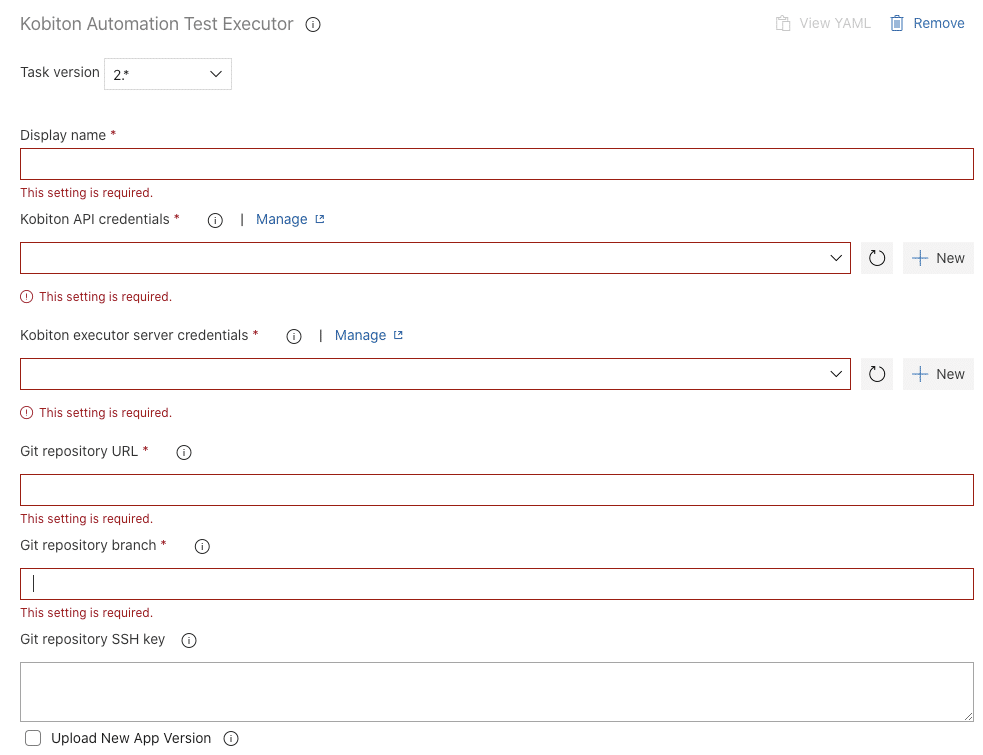Viewport: 983px width, 755px height.
Task: Click the info icon for Kobiton executor server credentials
Action: pos(293,336)
